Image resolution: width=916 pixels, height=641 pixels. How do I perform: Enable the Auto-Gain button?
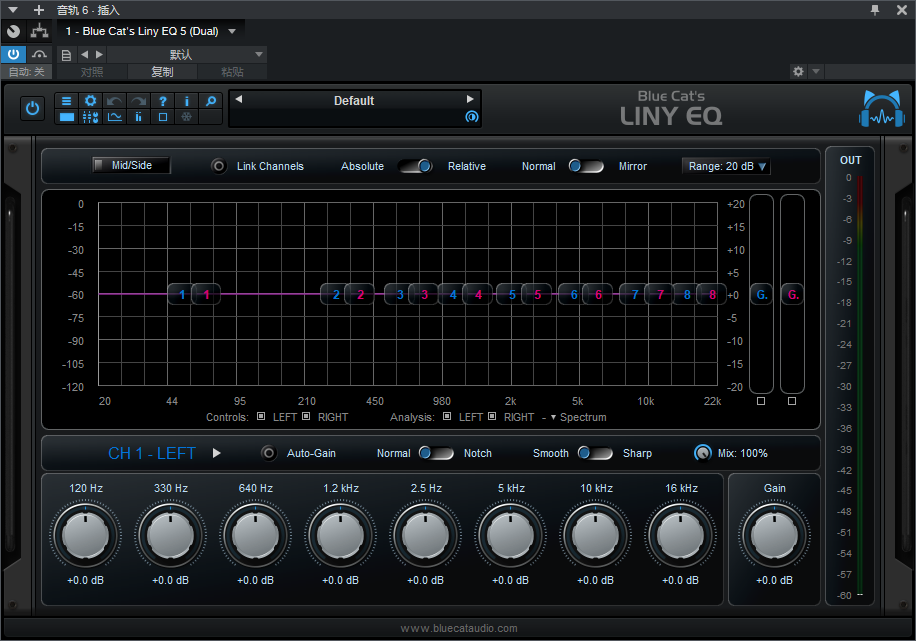pos(269,453)
